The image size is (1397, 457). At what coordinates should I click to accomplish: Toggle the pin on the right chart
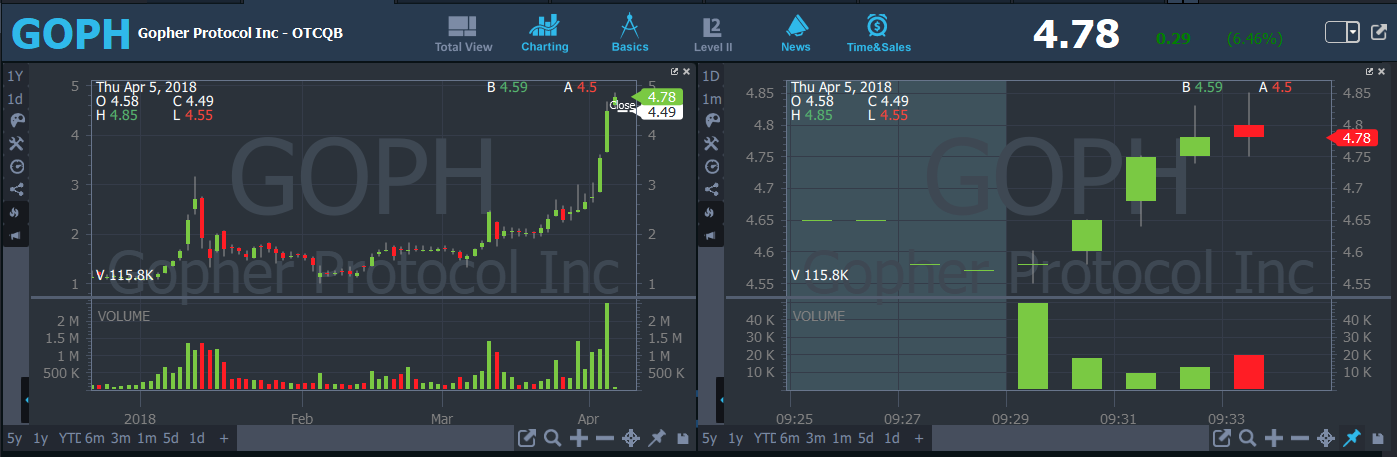click(x=1352, y=438)
